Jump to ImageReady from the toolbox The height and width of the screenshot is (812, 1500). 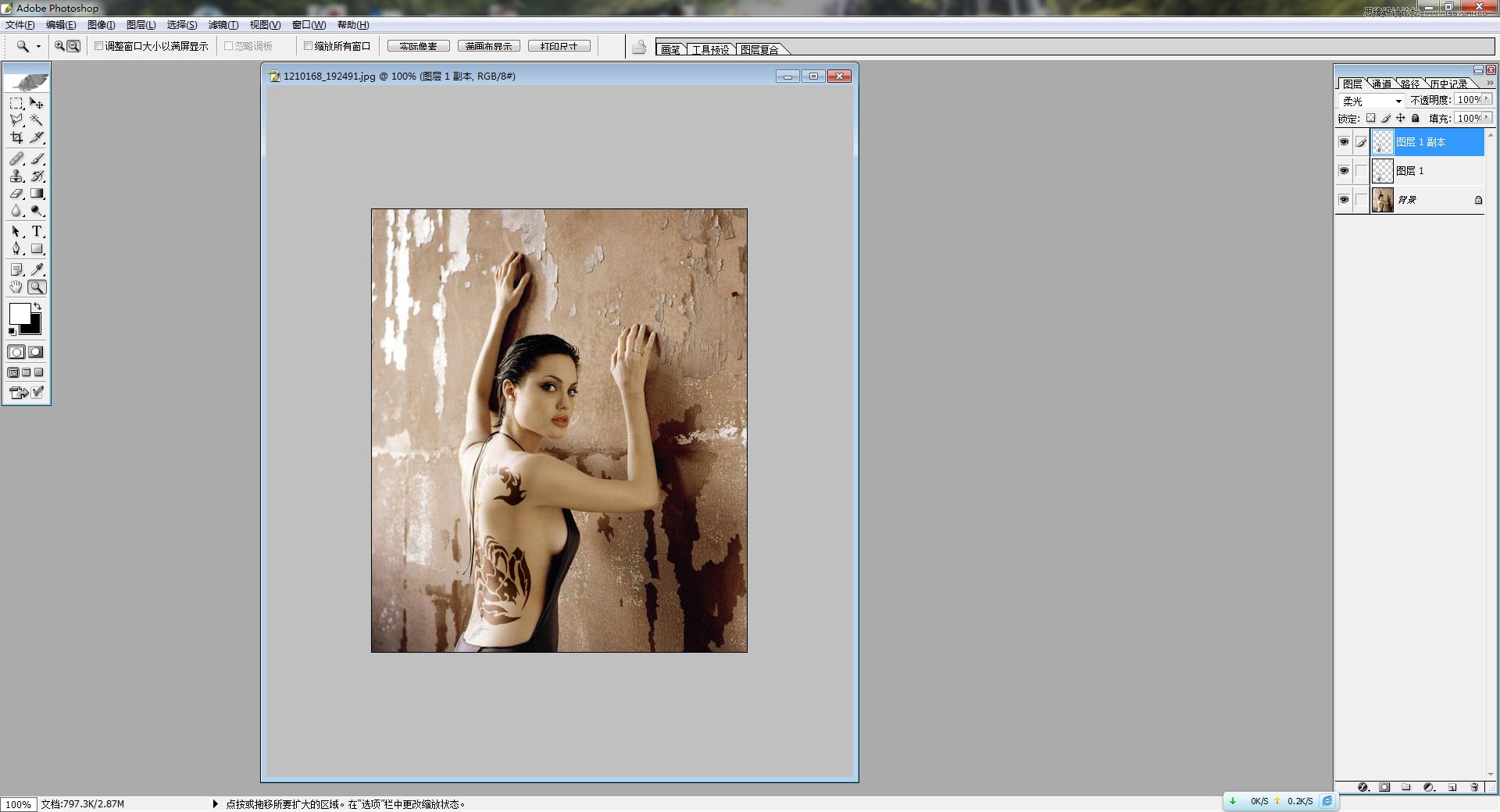point(18,392)
